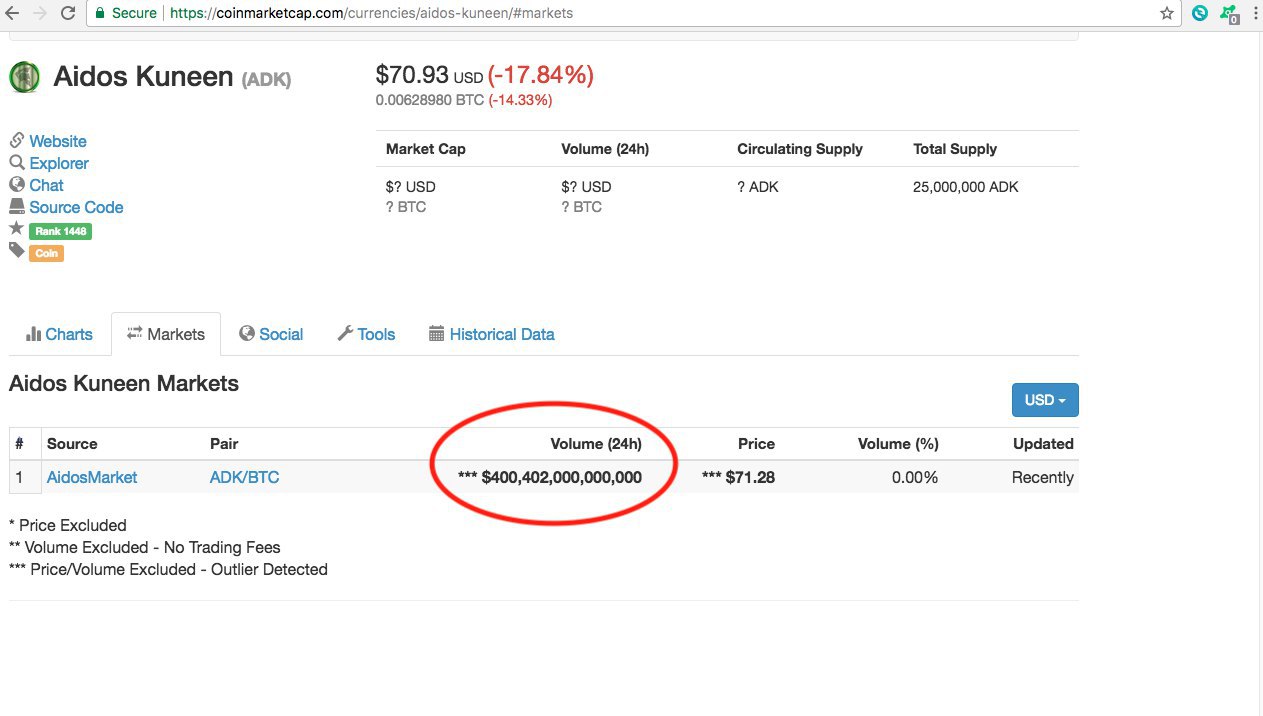Open the Website link

(58, 141)
